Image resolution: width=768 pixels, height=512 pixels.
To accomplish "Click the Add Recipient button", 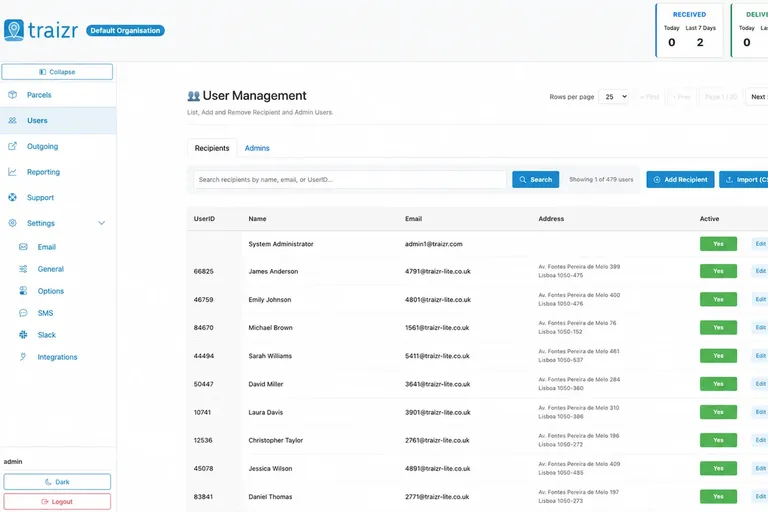I will pos(680,180).
